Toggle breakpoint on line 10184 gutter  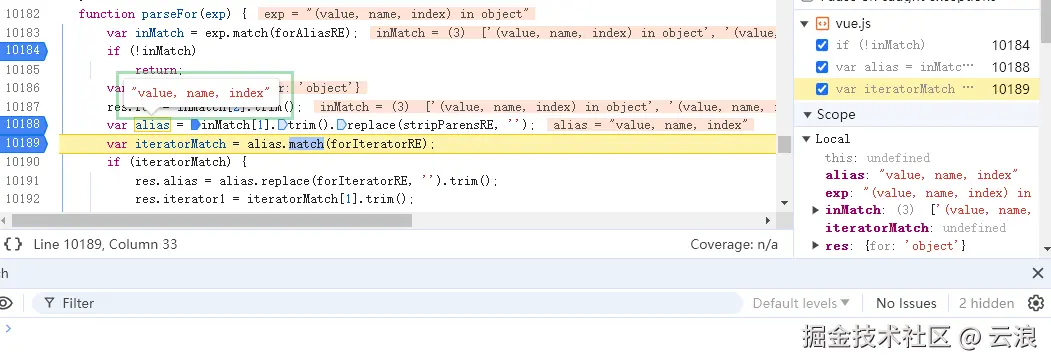[23, 50]
